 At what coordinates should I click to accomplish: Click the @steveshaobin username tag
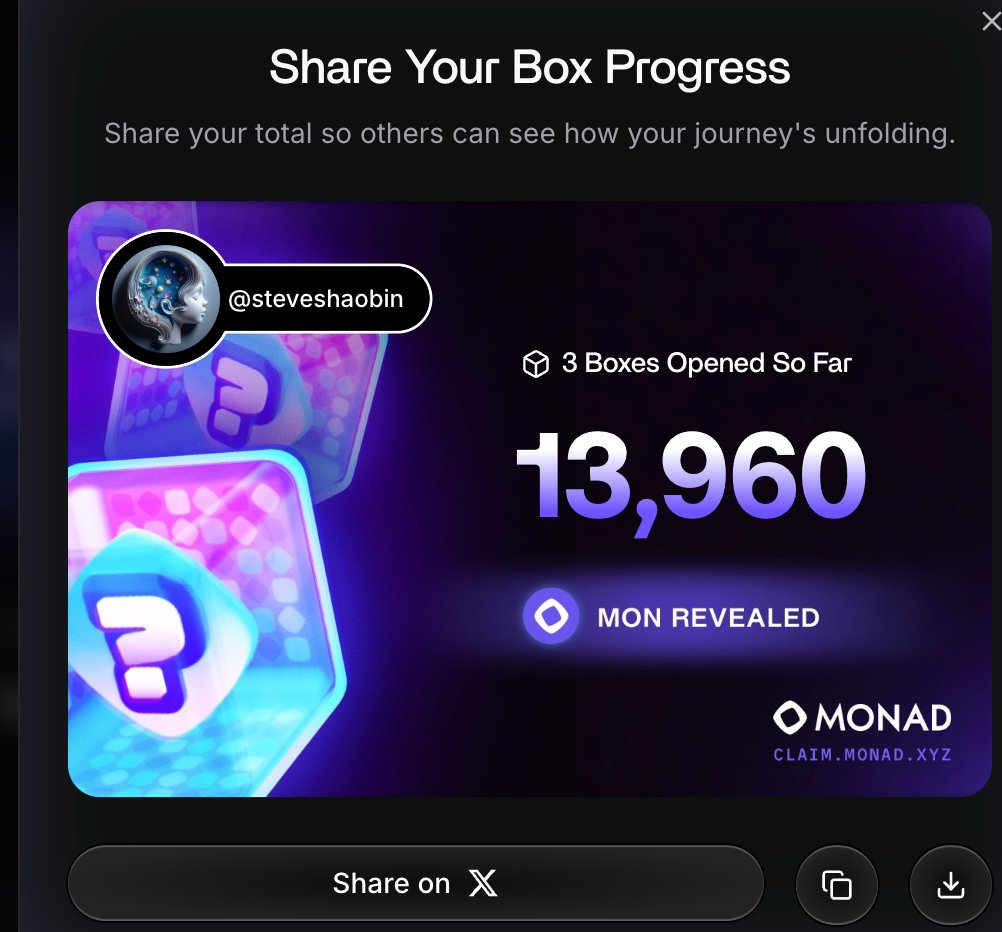click(316, 298)
